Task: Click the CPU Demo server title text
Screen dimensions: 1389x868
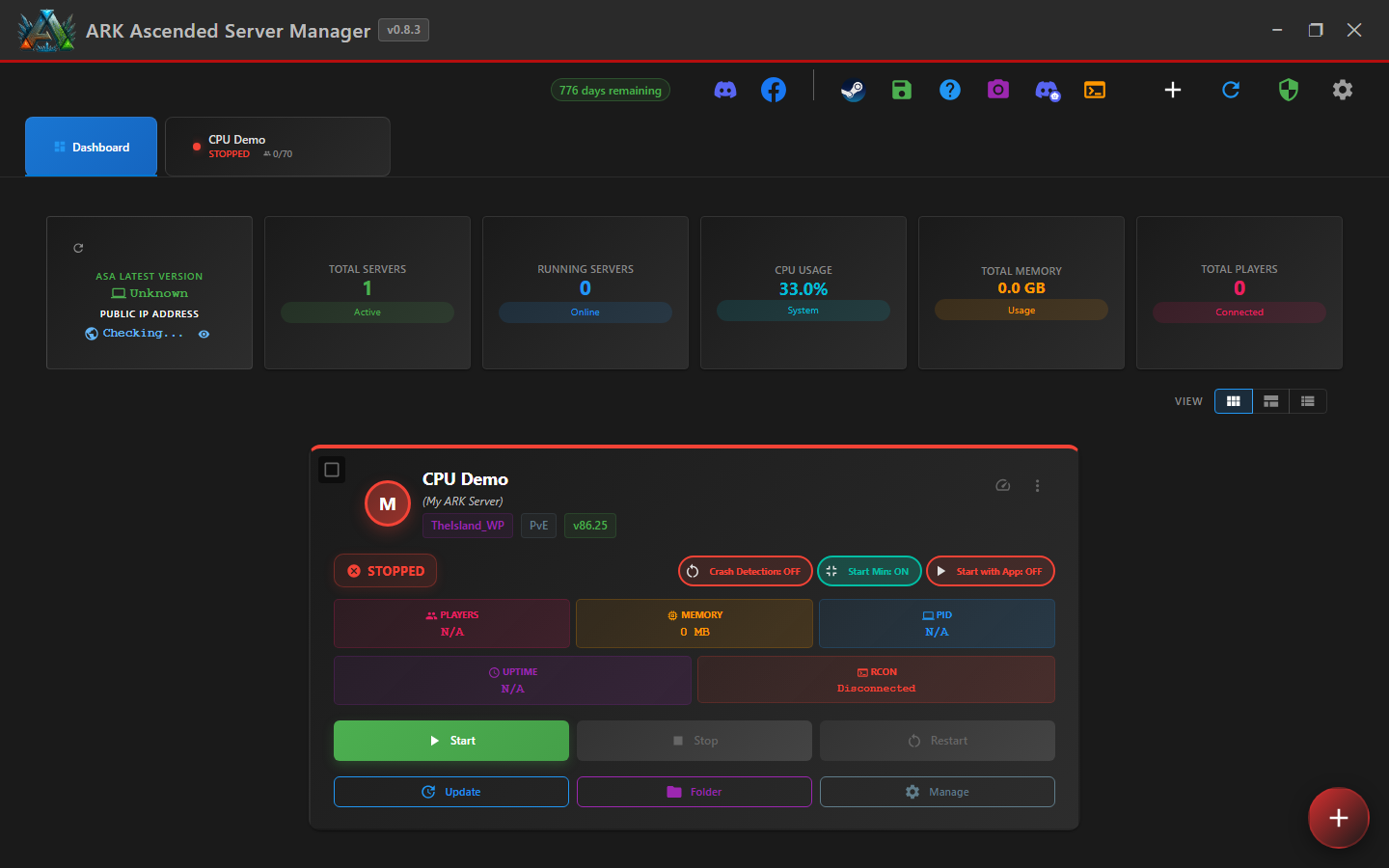Action: (x=465, y=479)
